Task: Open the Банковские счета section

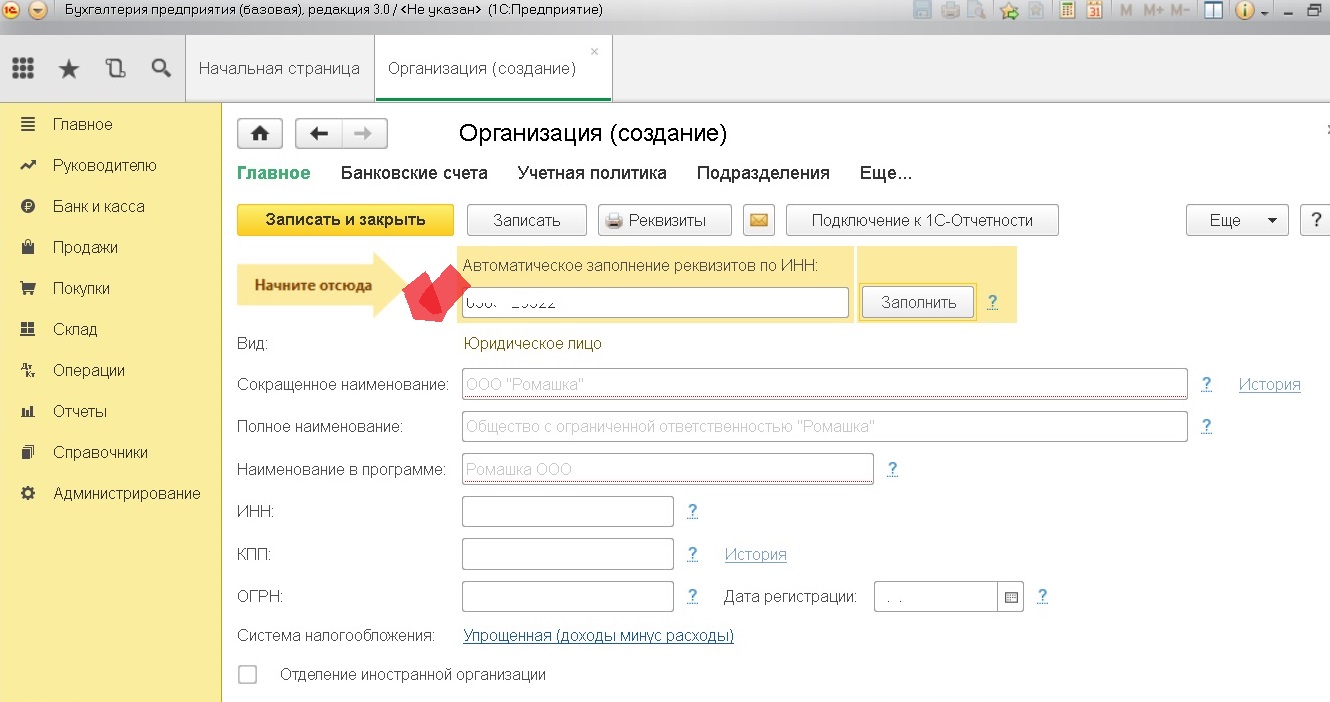Action: click(414, 173)
